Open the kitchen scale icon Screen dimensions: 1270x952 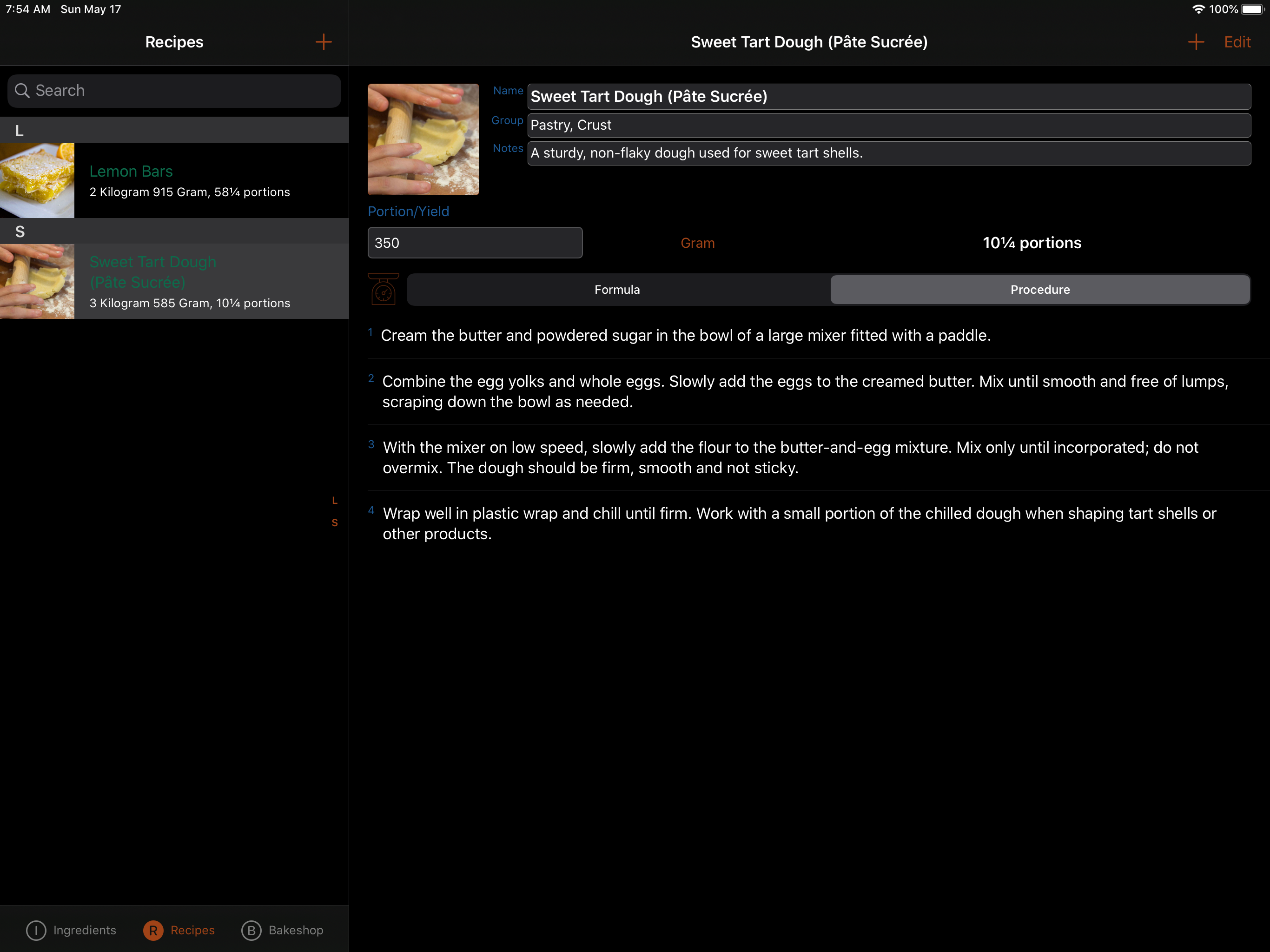384,290
